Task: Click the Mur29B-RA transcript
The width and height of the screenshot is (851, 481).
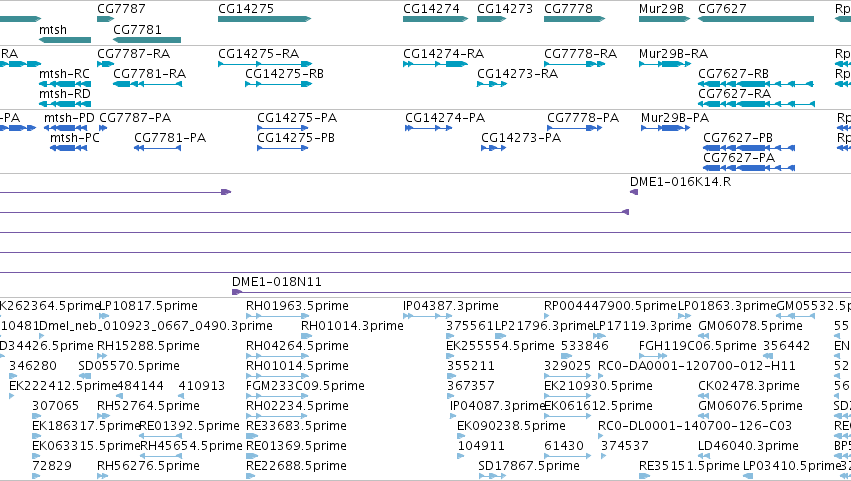Action: click(673, 54)
